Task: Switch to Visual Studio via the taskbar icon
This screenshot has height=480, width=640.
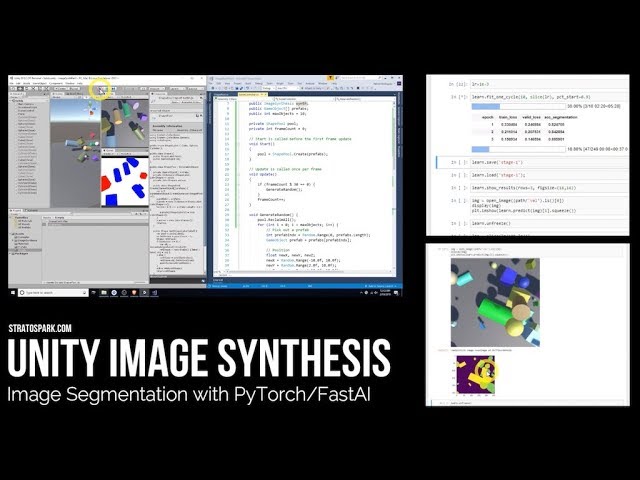Action: (x=154, y=293)
